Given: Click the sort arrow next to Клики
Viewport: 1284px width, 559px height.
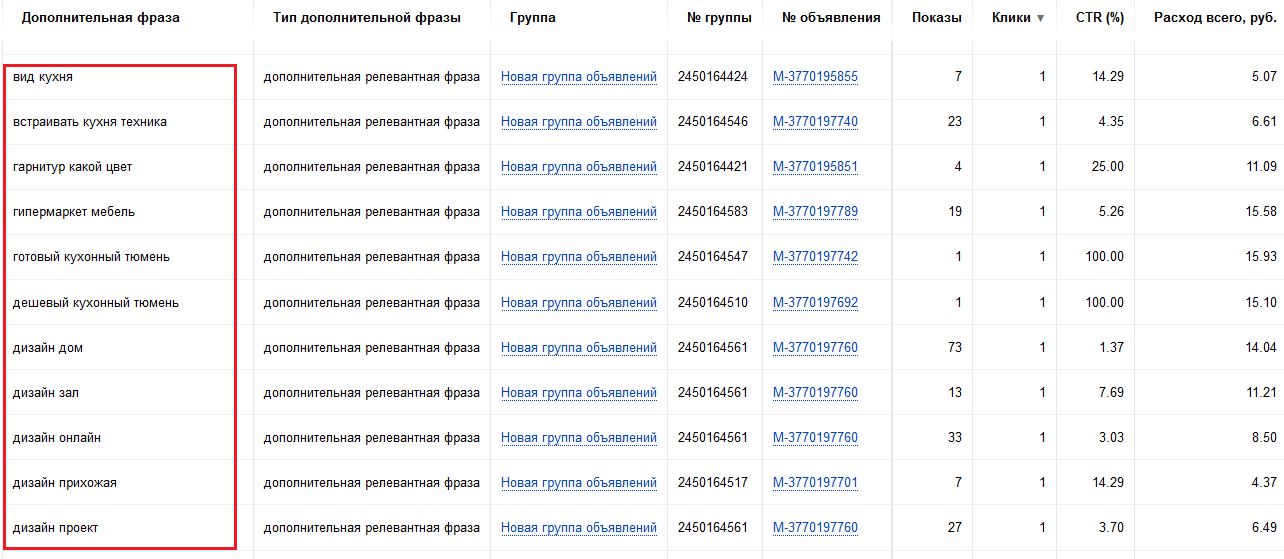Looking at the screenshot, I should click(x=1040, y=18).
